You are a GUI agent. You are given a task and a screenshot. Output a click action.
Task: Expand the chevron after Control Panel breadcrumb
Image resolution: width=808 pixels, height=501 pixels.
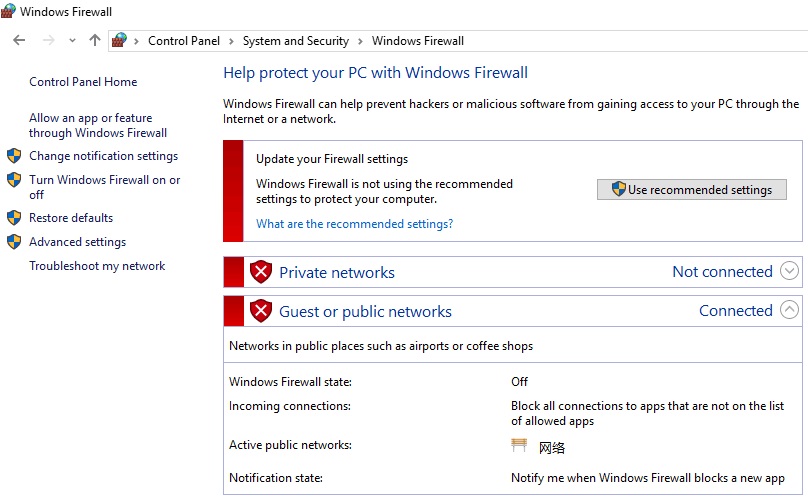pyautogui.click(x=231, y=41)
